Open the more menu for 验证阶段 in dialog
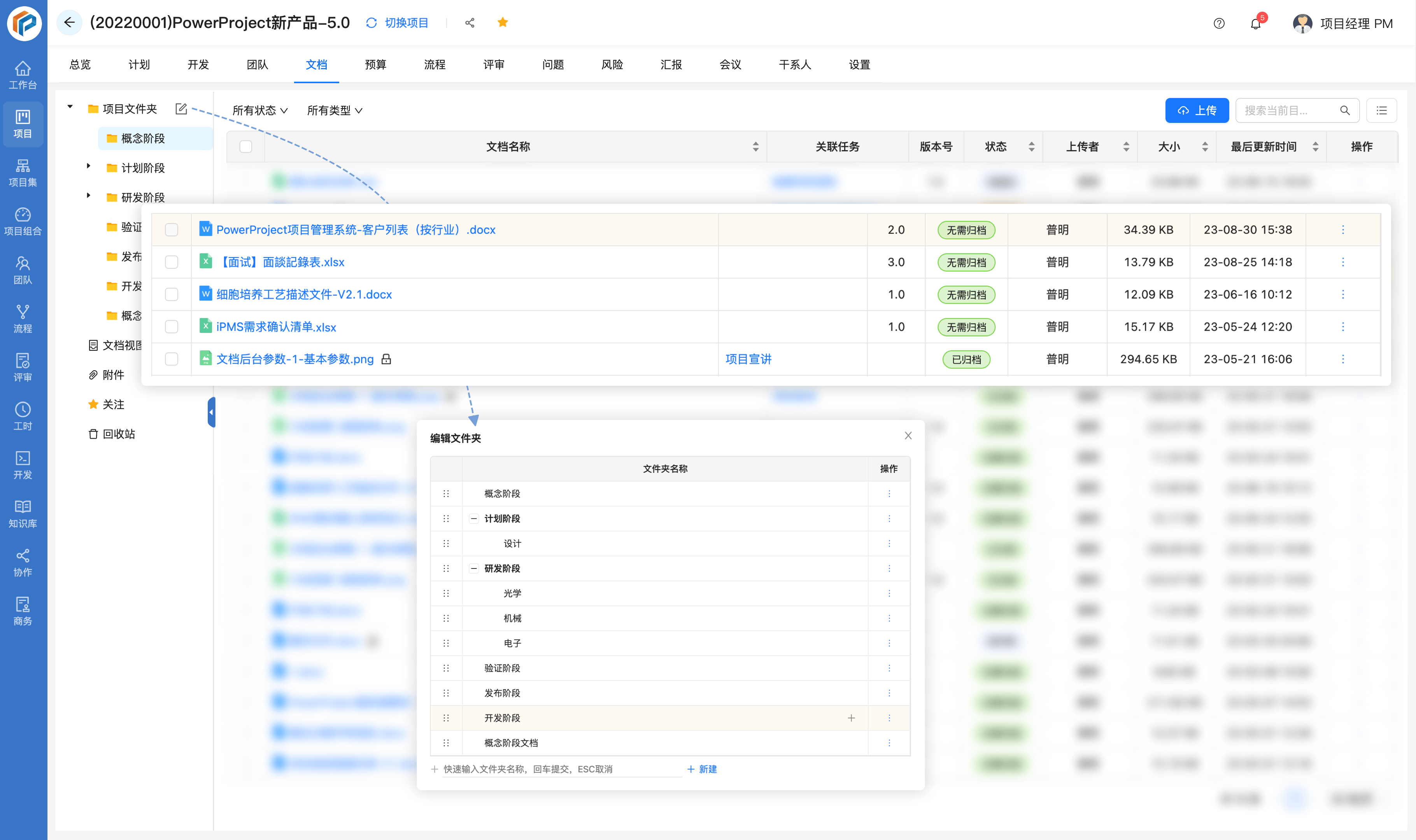1416x840 pixels. [x=889, y=668]
